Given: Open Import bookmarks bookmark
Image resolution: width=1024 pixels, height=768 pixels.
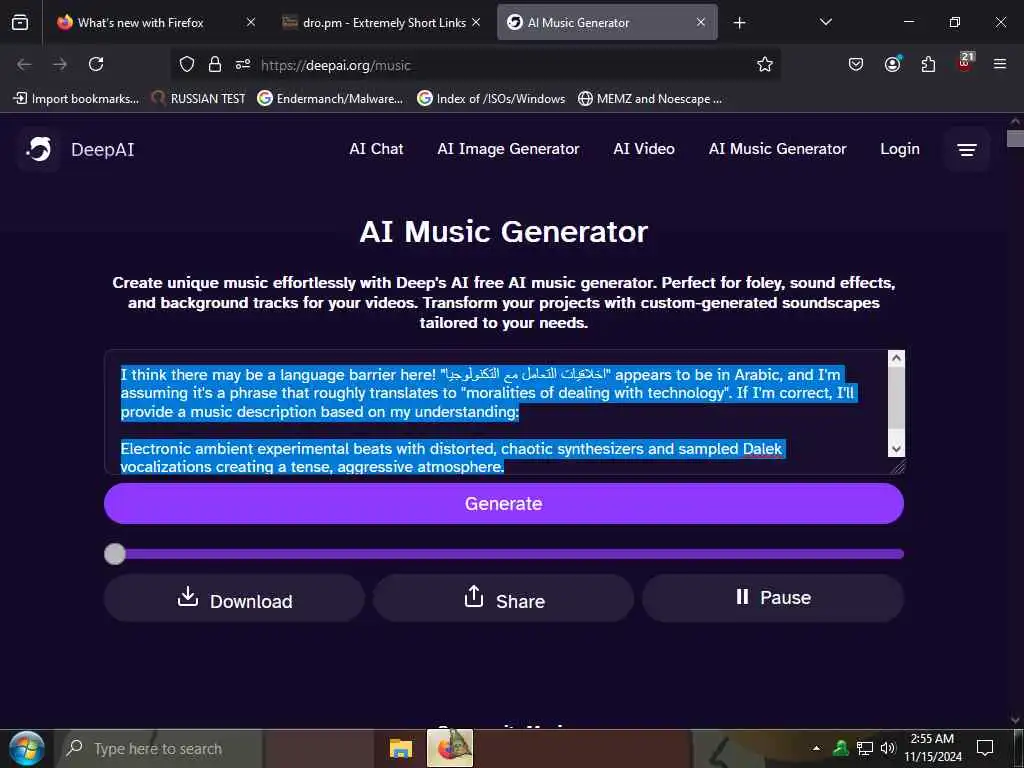Looking at the screenshot, I should pos(76,99).
